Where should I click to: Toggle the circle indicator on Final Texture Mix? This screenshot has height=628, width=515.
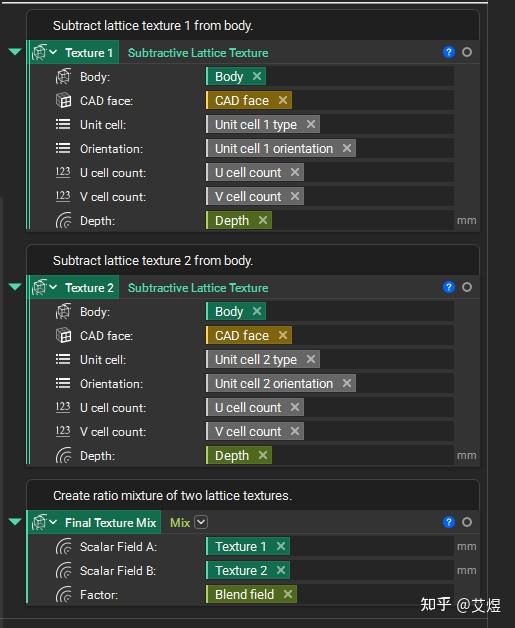coord(467,522)
